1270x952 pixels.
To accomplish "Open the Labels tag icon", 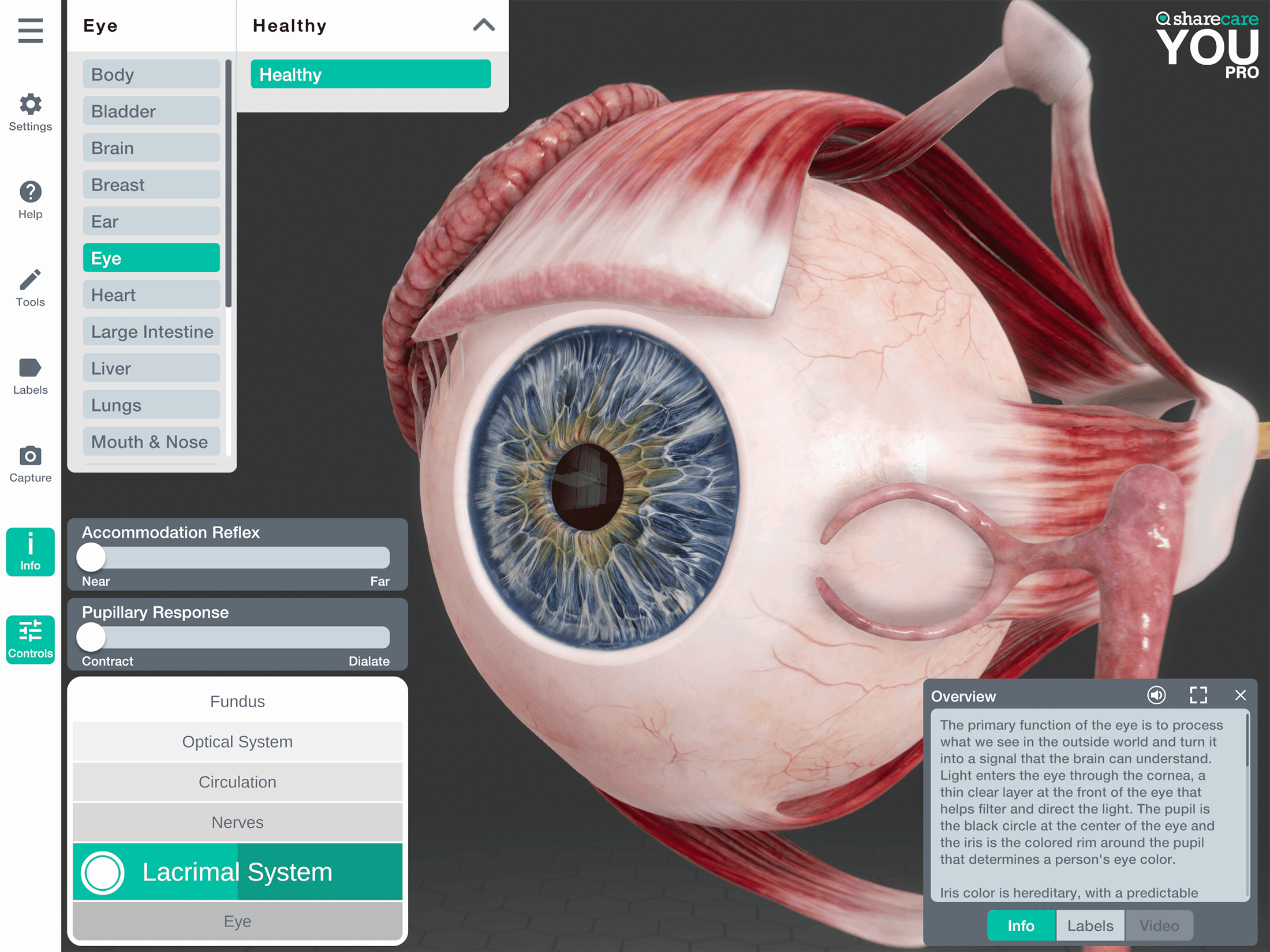I will pos(30,368).
